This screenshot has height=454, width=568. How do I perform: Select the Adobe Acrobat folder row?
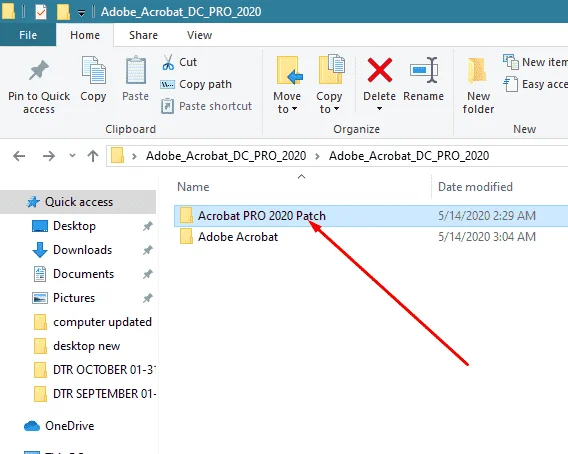click(371, 237)
